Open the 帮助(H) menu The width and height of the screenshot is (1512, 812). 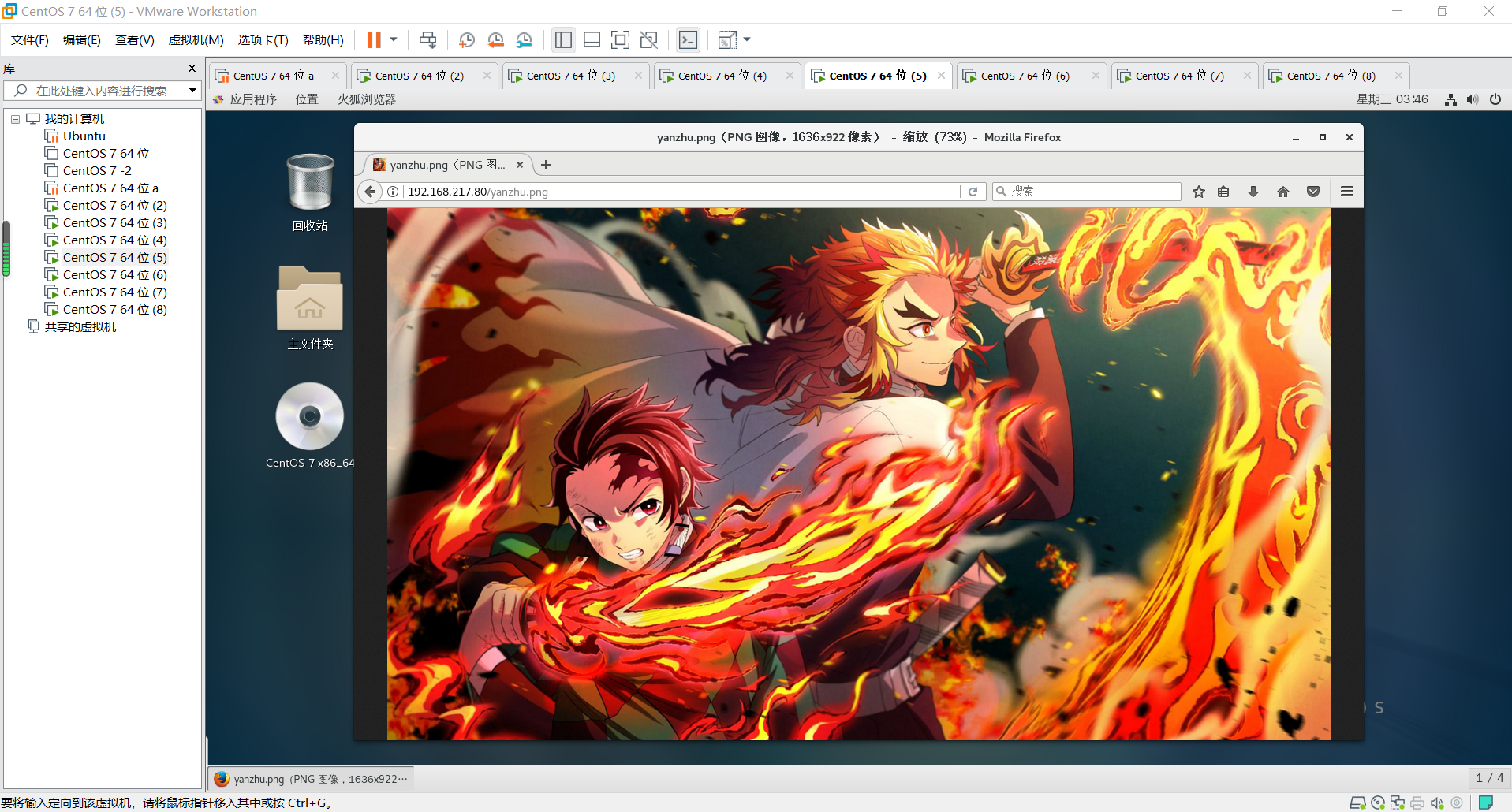323,40
